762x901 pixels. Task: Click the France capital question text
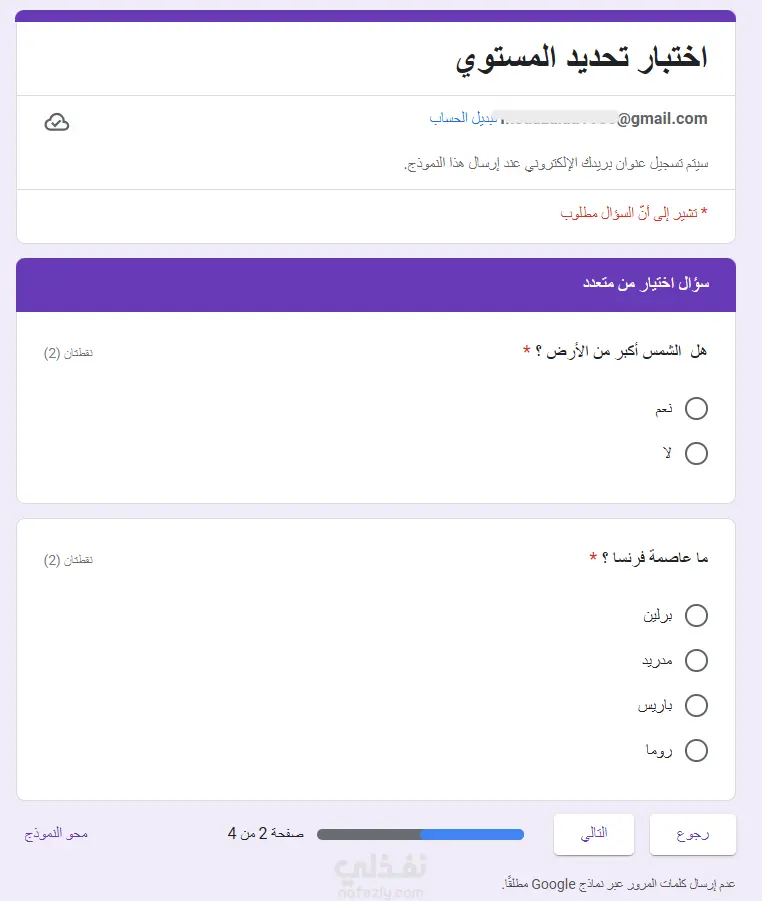pos(648,557)
